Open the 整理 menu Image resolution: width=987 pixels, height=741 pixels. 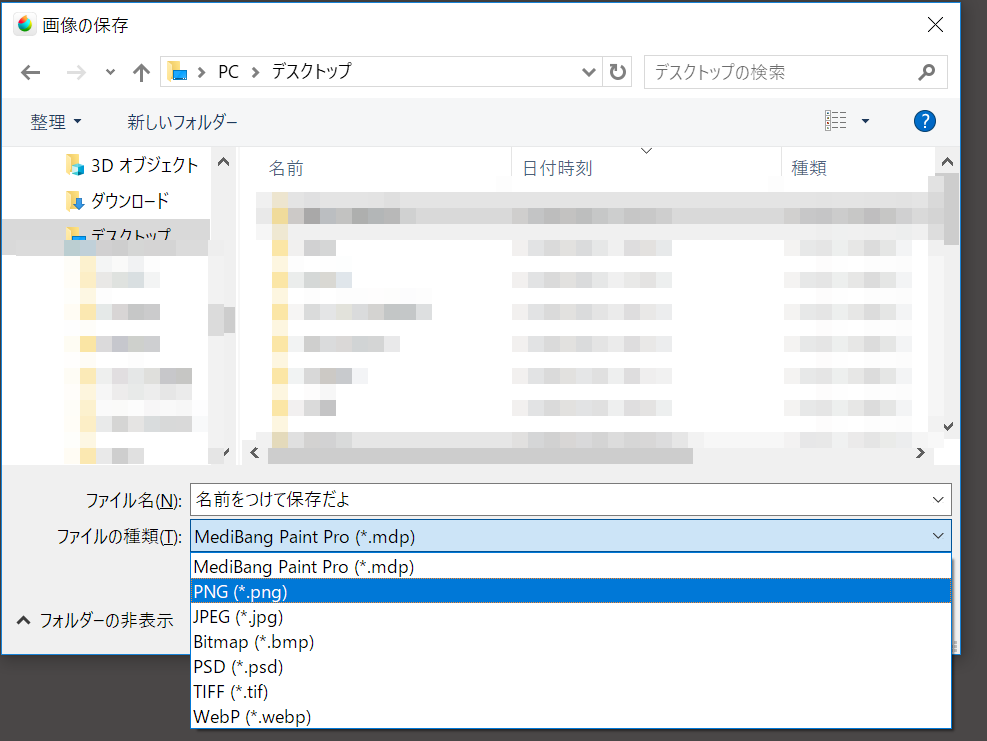tap(56, 122)
